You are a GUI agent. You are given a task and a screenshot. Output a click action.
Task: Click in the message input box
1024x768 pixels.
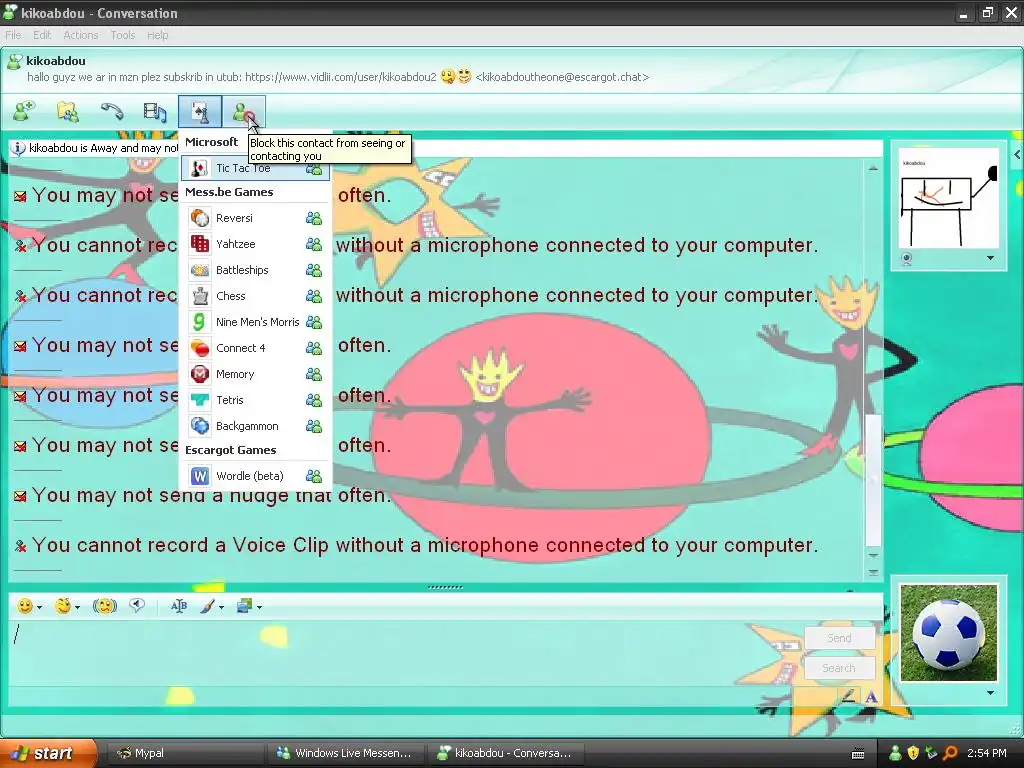coord(405,653)
